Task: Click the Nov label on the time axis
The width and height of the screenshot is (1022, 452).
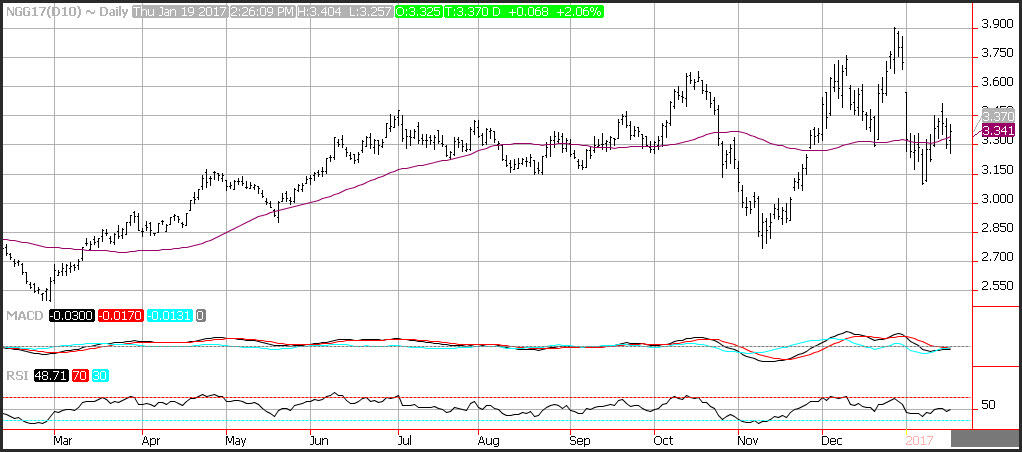Action: point(745,438)
